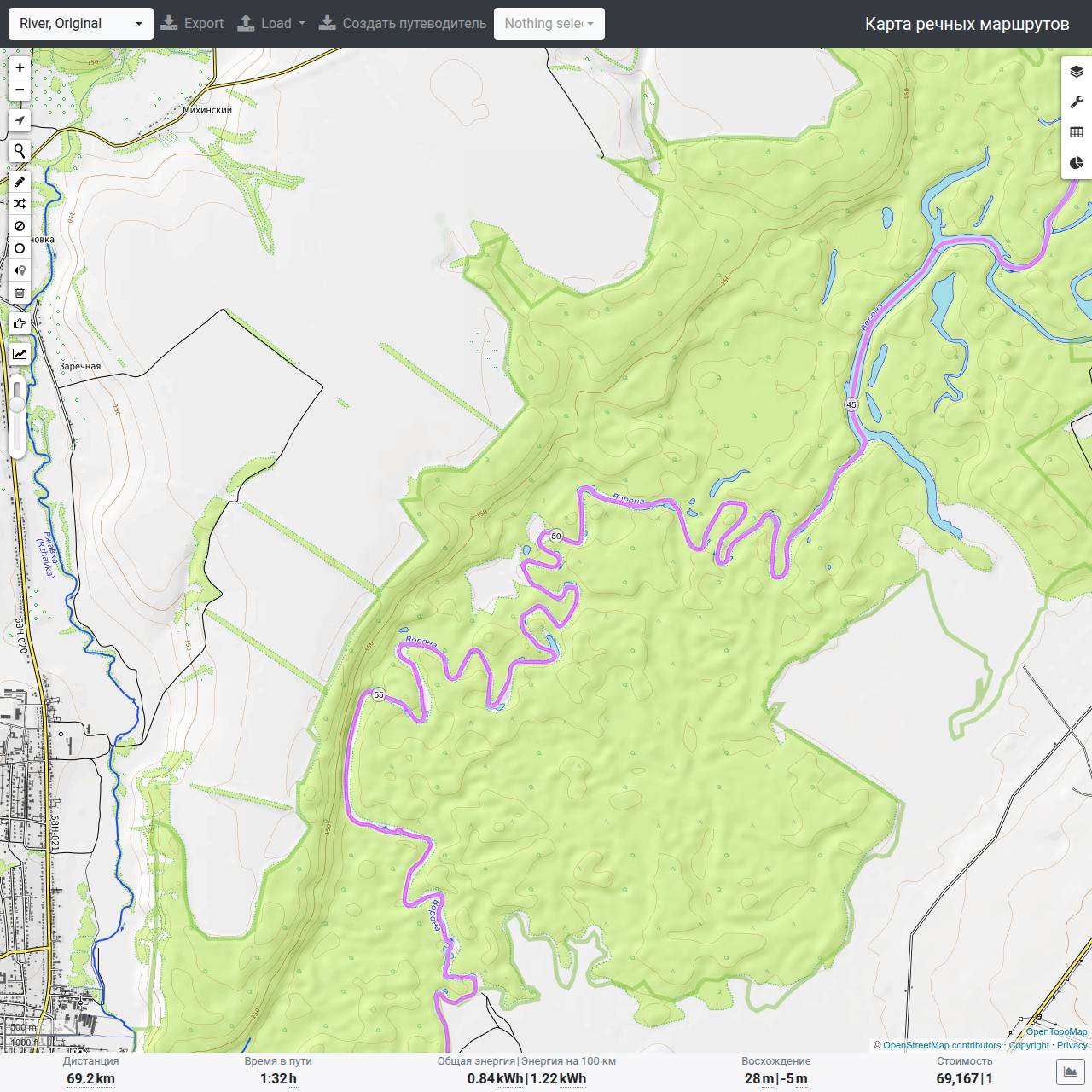Toggle the circle marker tool
Image resolution: width=1092 pixels, height=1092 pixels.
coord(20,248)
